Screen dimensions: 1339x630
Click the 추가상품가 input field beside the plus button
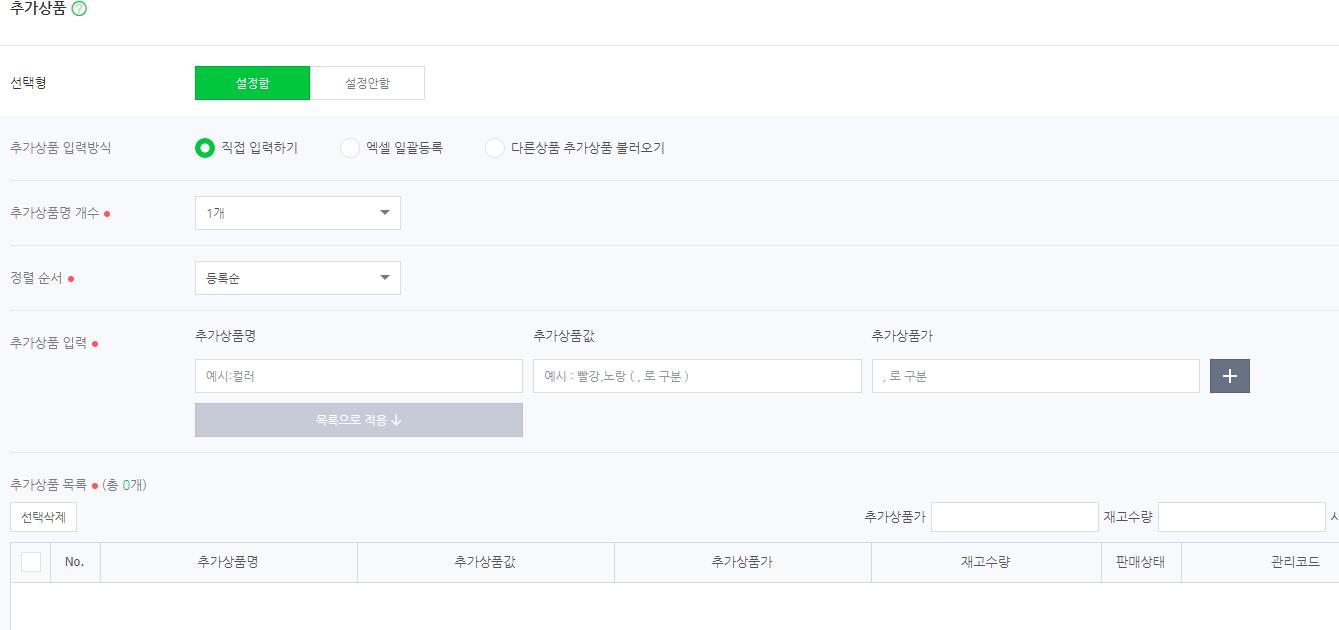tap(1036, 376)
